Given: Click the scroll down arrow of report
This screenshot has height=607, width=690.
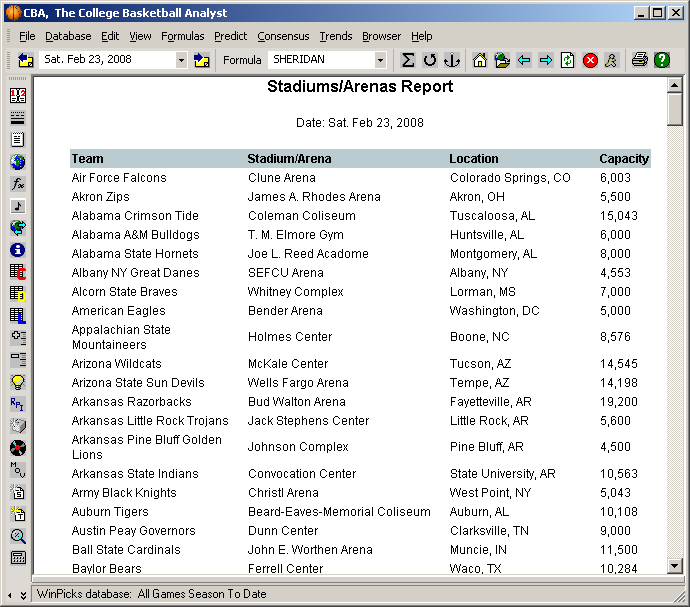Looking at the screenshot, I should pyautogui.click(x=674, y=565).
